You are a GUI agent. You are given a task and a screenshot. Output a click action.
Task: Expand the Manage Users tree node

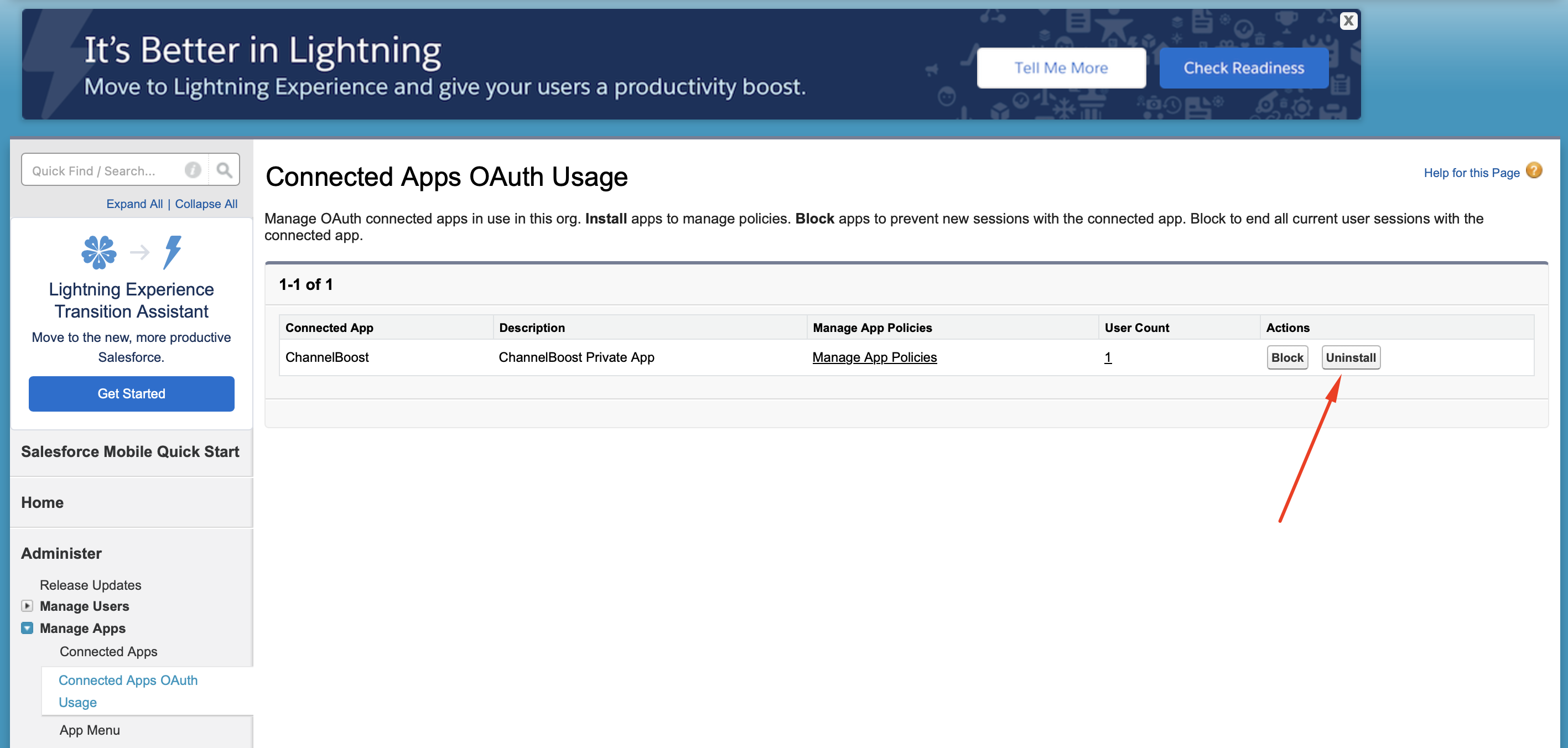tap(27, 606)
